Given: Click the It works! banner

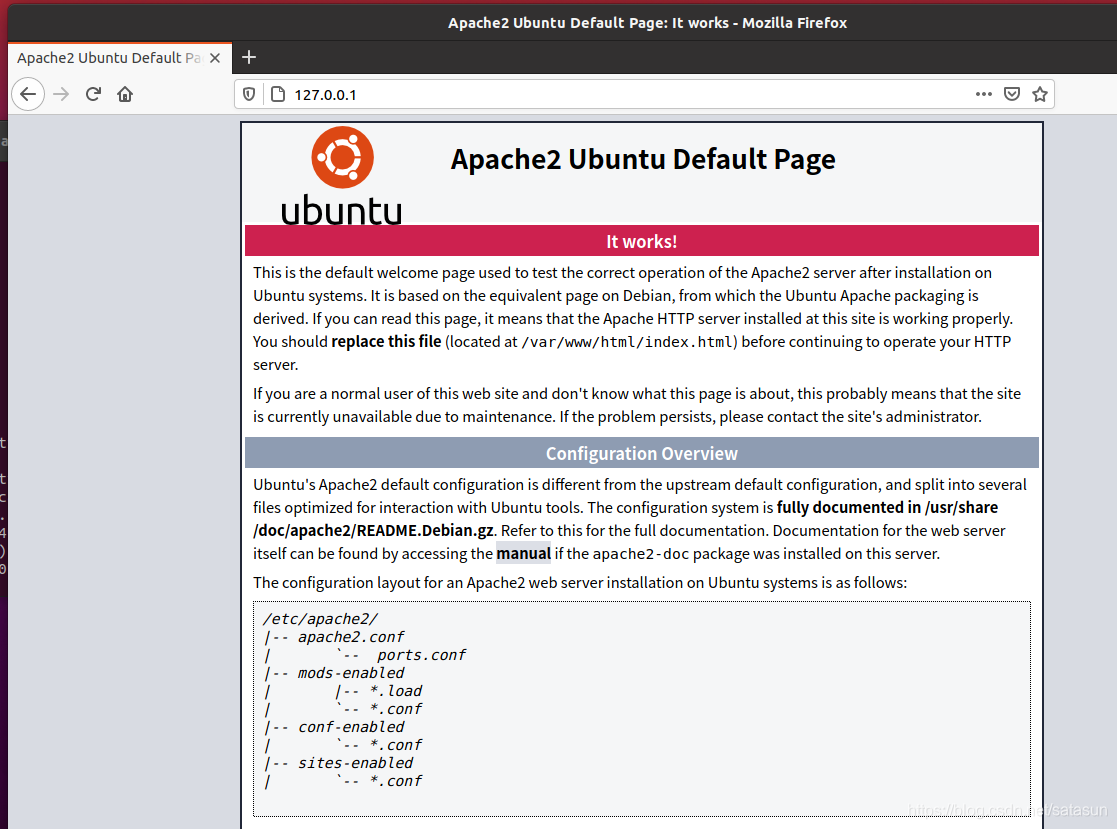Looking at the screenshot, I should click(x=642, y=241).
